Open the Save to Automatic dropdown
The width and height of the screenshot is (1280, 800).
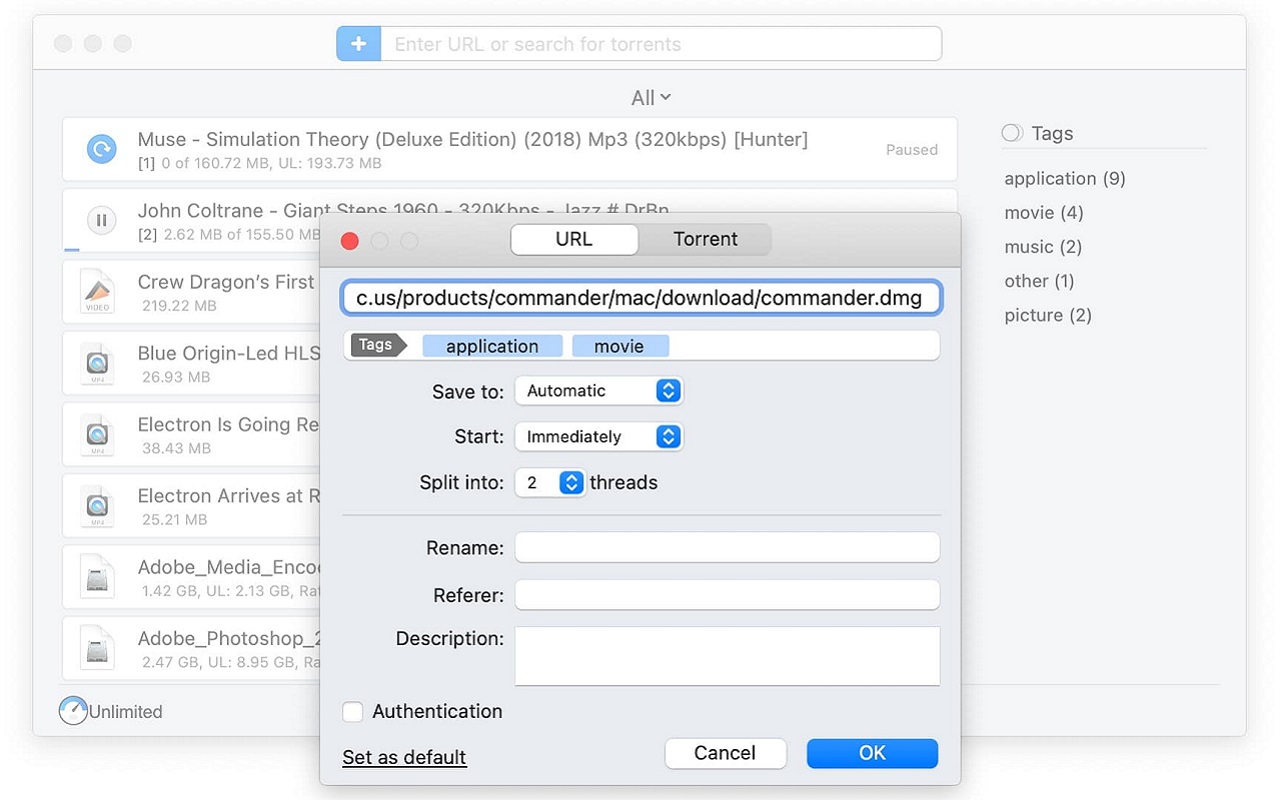[x=599, y=391]
